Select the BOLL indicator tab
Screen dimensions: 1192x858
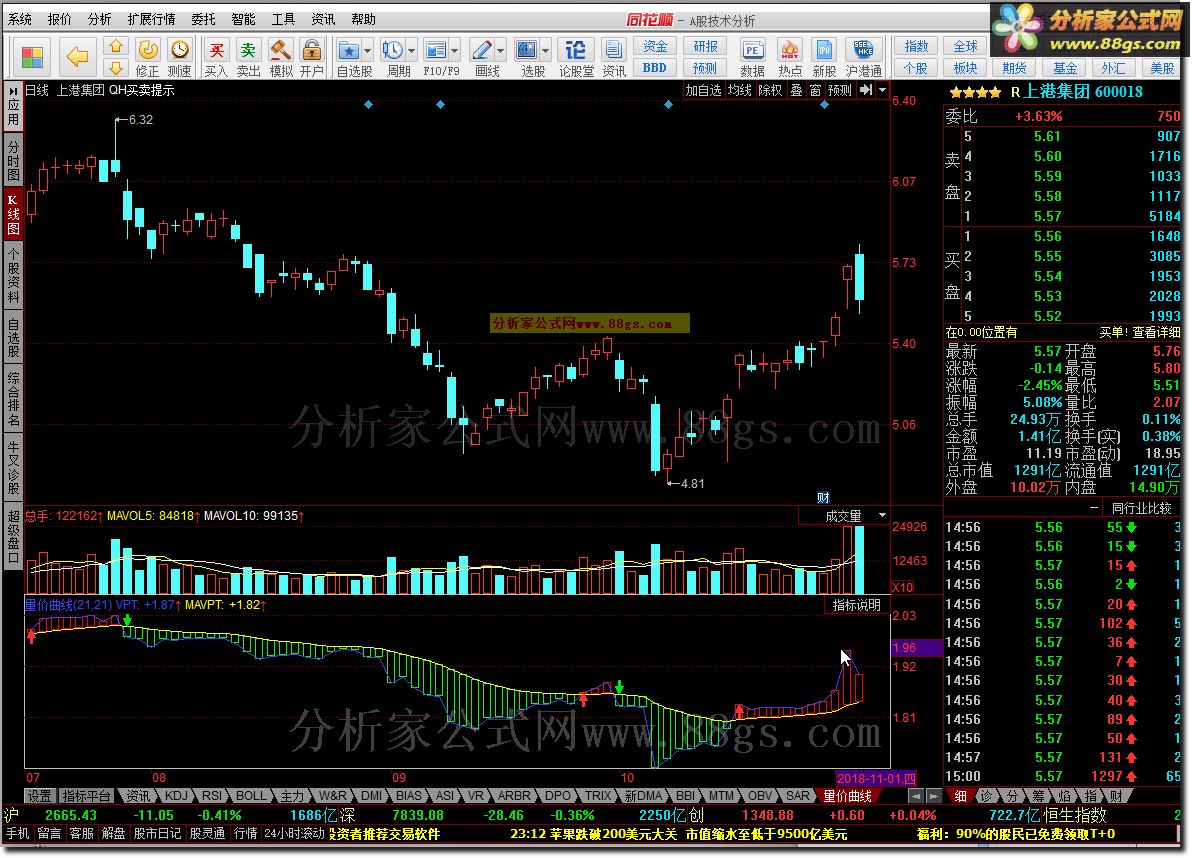[251, 796]
